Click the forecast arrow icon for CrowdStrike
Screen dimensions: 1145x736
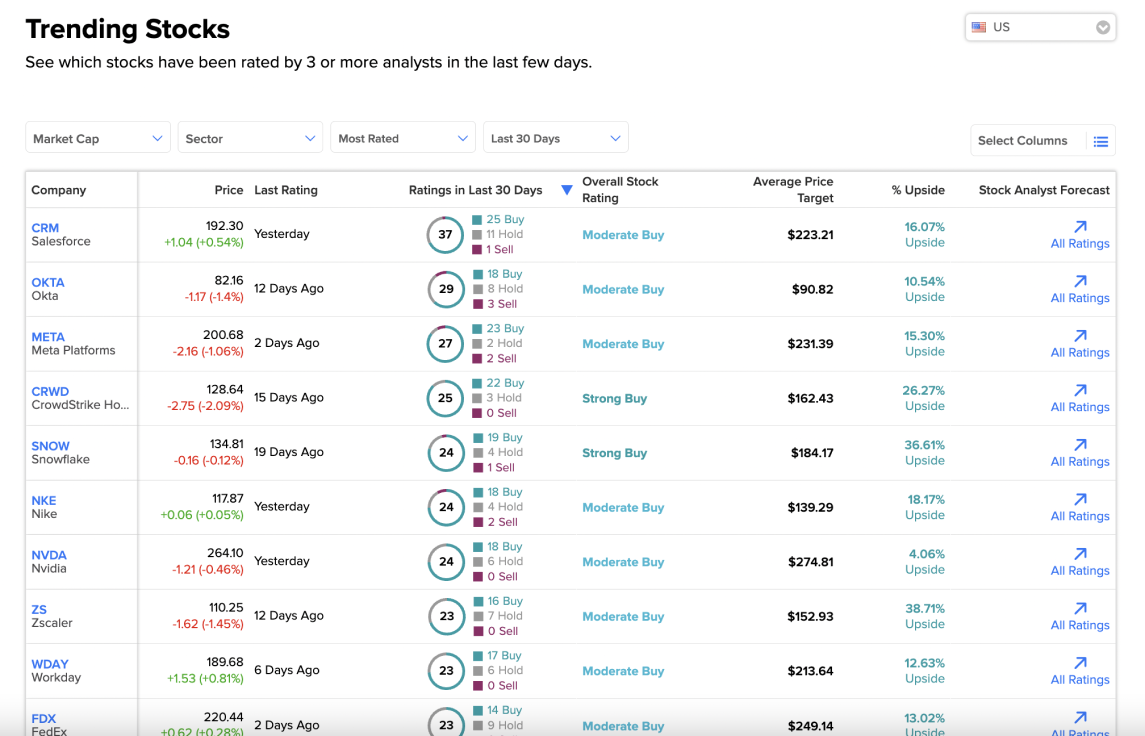[x=1081, y=390]
